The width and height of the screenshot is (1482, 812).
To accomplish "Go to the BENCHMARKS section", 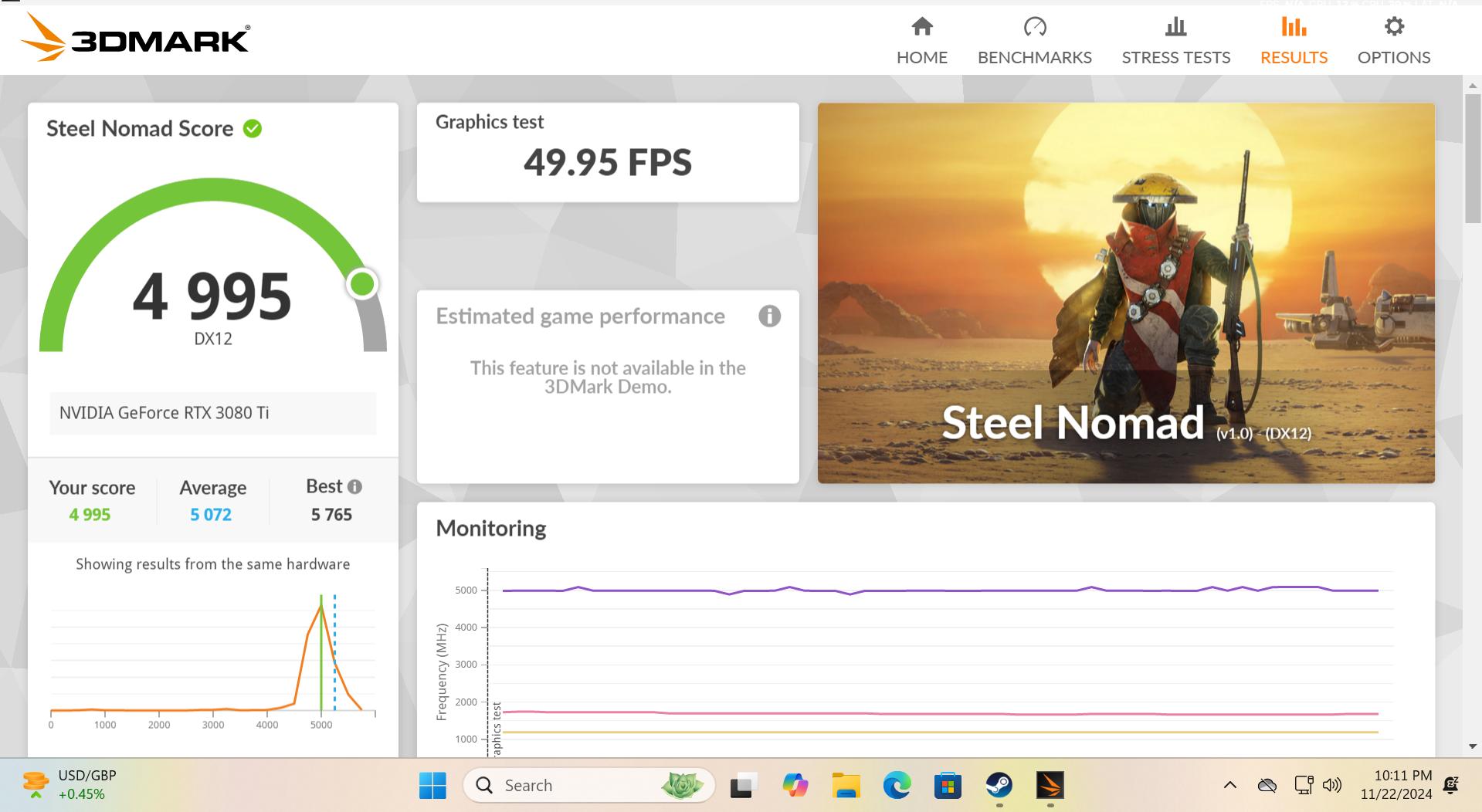I will (1035, 41).
